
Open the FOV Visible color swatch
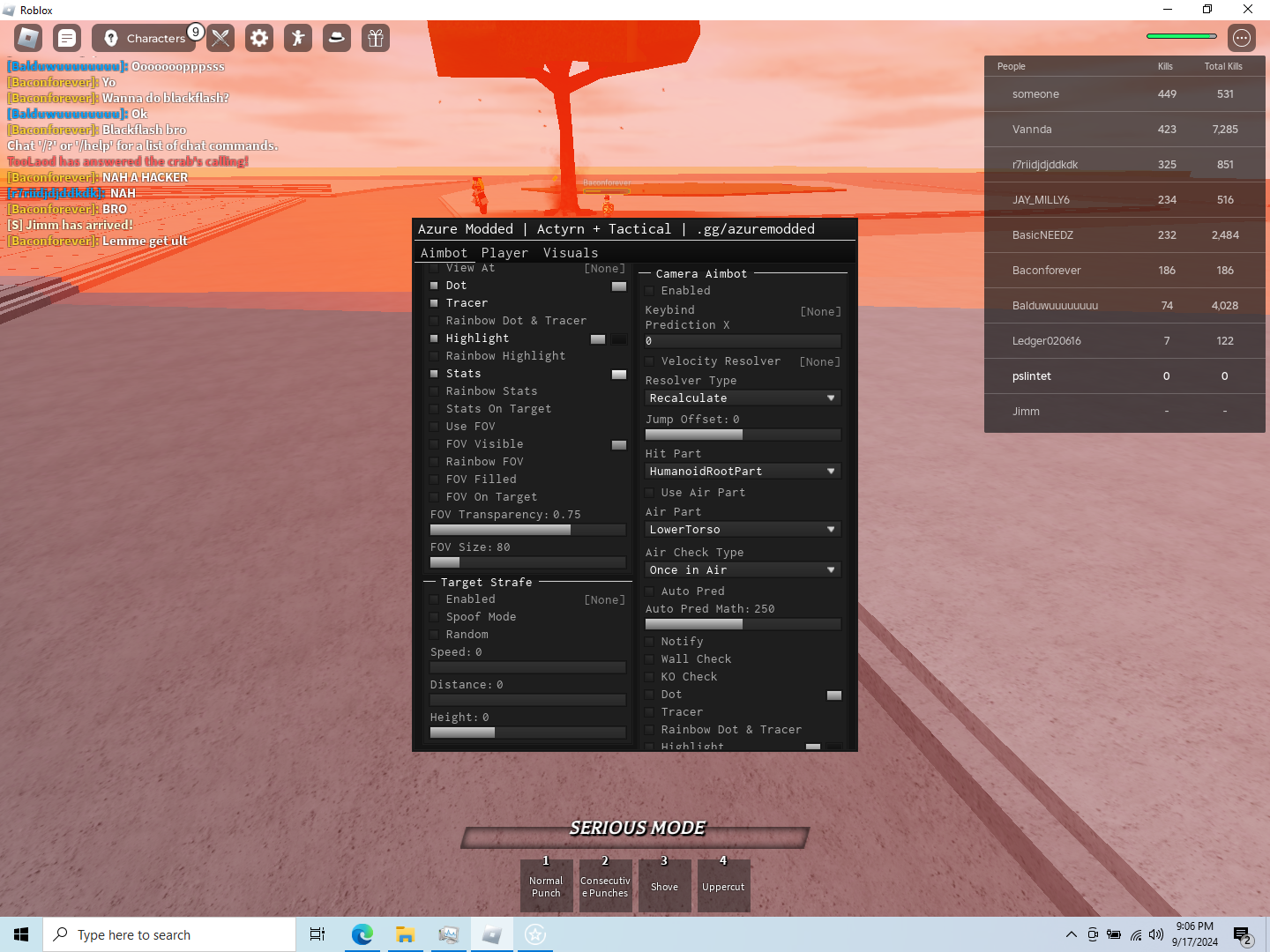pyautogui.click(x=619, y=445)
